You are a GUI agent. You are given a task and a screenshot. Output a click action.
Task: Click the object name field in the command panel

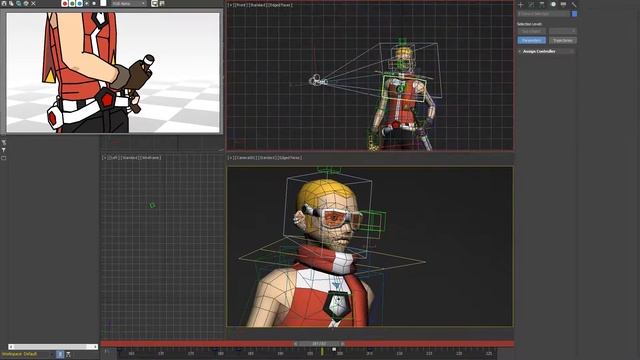tap(543, 14)
